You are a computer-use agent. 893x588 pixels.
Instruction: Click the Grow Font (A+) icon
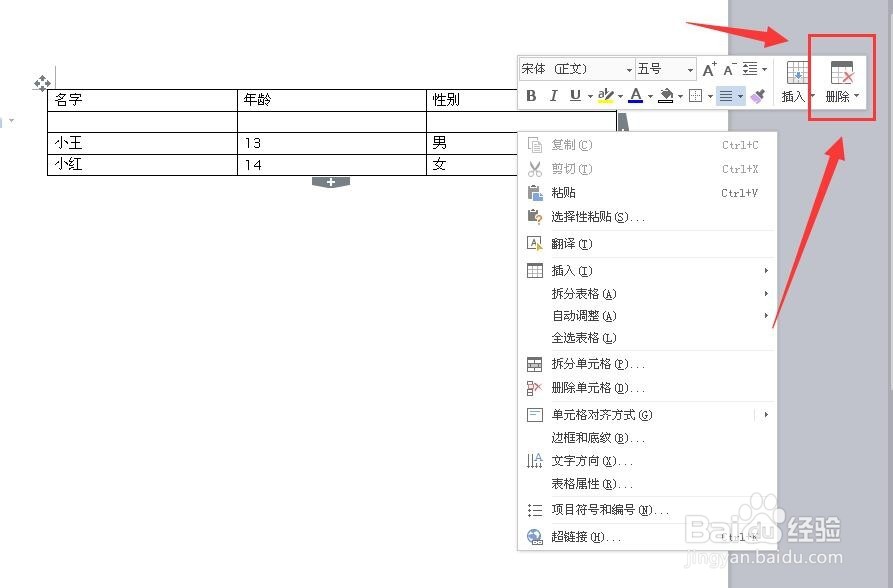pyautogui.click(x=709, y=68)
